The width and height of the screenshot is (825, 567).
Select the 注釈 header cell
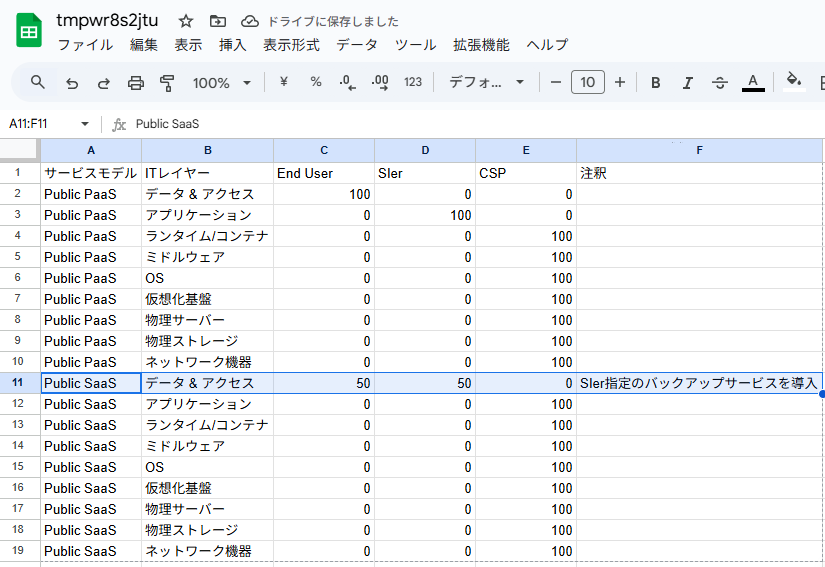[699, 173]
